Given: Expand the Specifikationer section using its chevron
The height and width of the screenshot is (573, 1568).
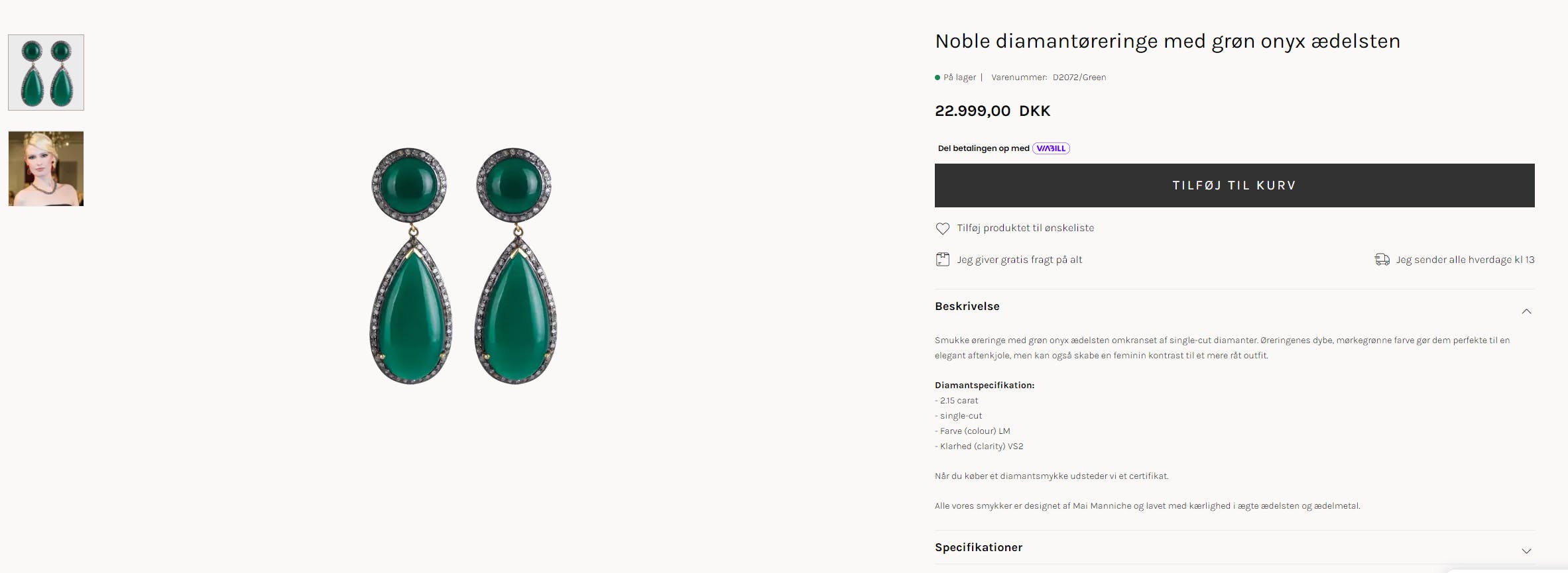Looking at the screenshot, I should pyautogui.click(x=1526, y=551).
